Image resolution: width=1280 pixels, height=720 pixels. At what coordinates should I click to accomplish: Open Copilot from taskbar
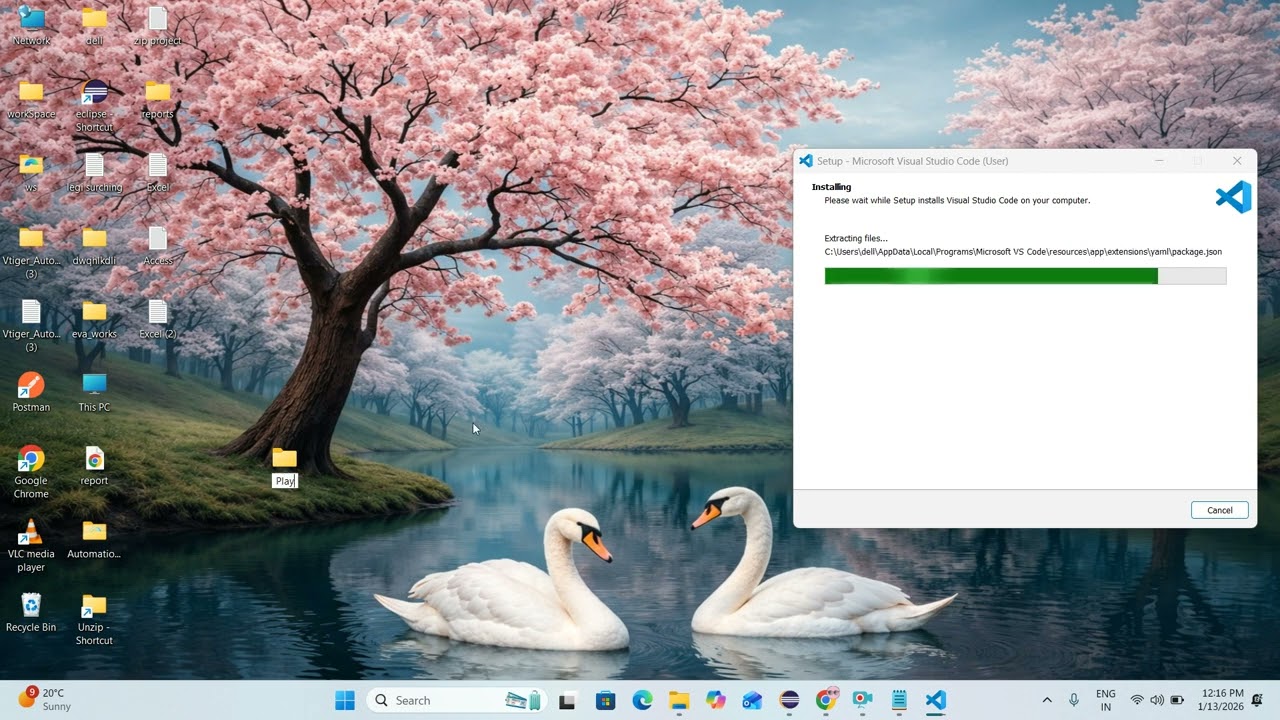coord(715,700)
